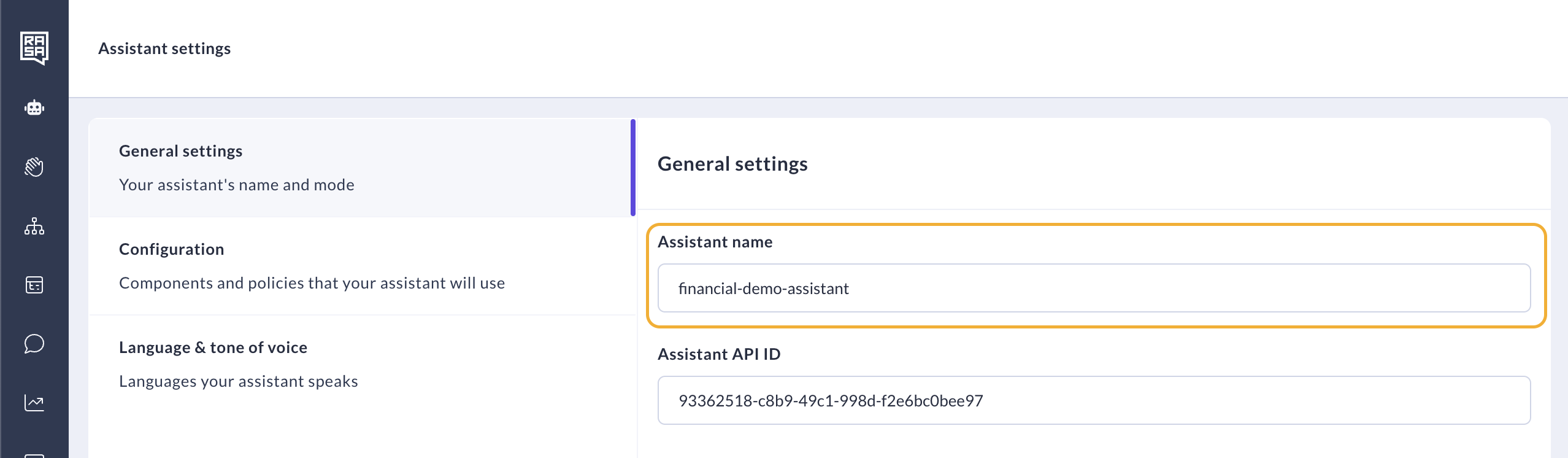Click the Assistant API ID field
The height and width of the screenshot is (458, 1568).
pos(1093,400)
